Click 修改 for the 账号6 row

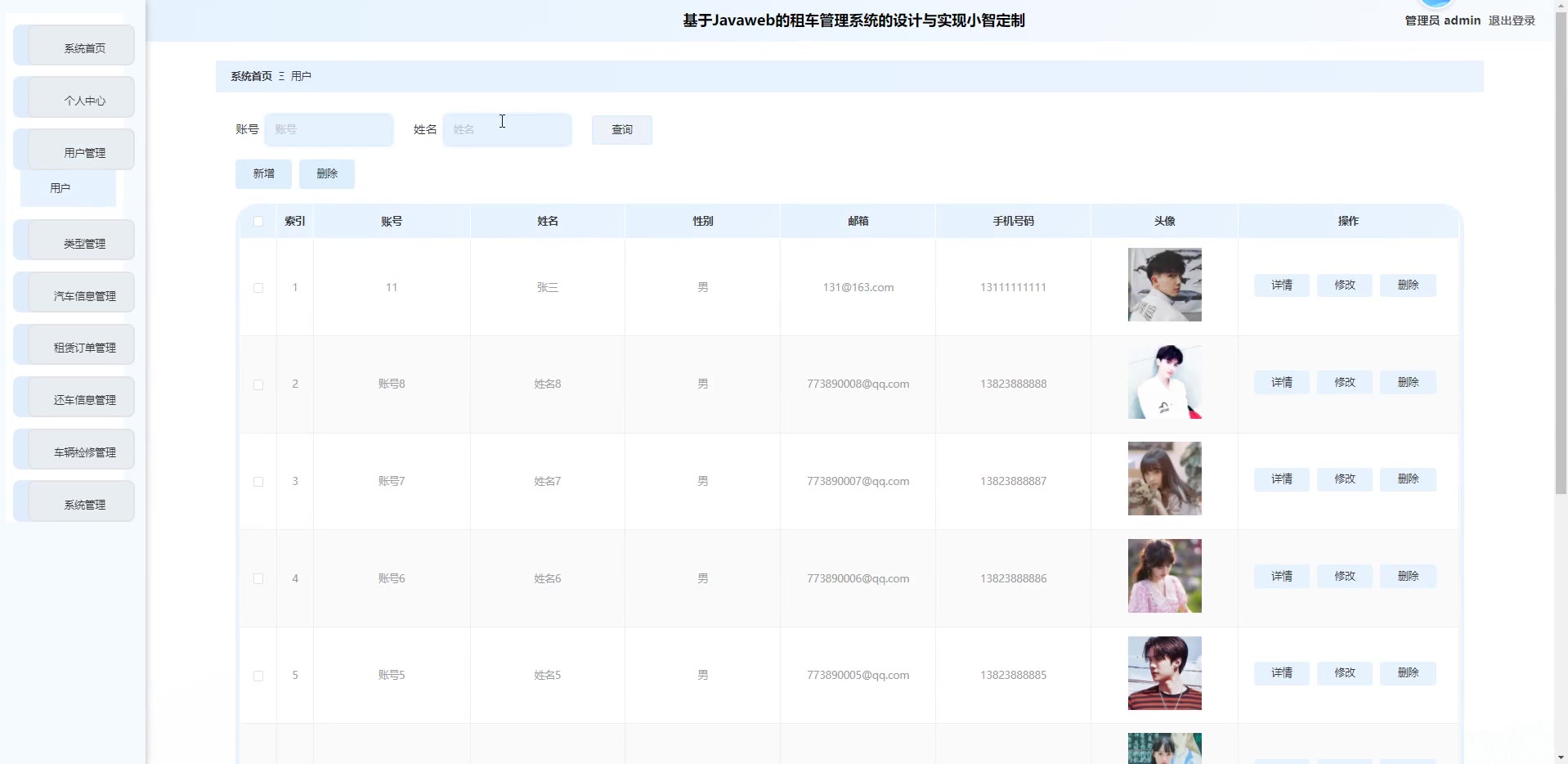coord(1344,577)
